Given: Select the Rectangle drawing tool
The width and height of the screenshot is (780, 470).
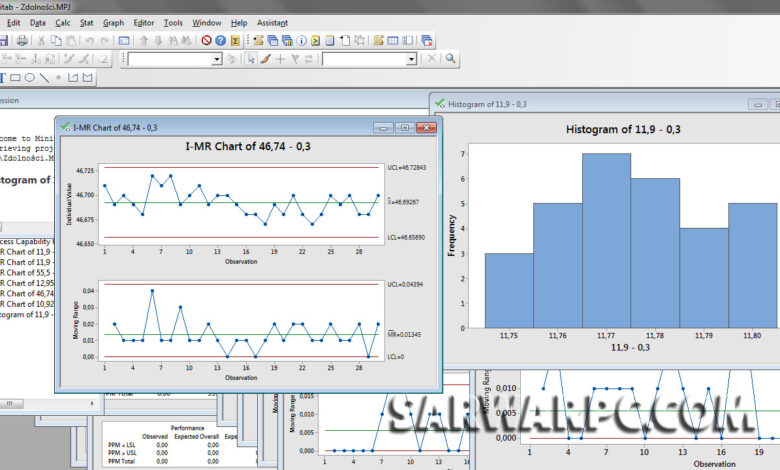Looking at the screenshot, I should [x=15, y=78].
